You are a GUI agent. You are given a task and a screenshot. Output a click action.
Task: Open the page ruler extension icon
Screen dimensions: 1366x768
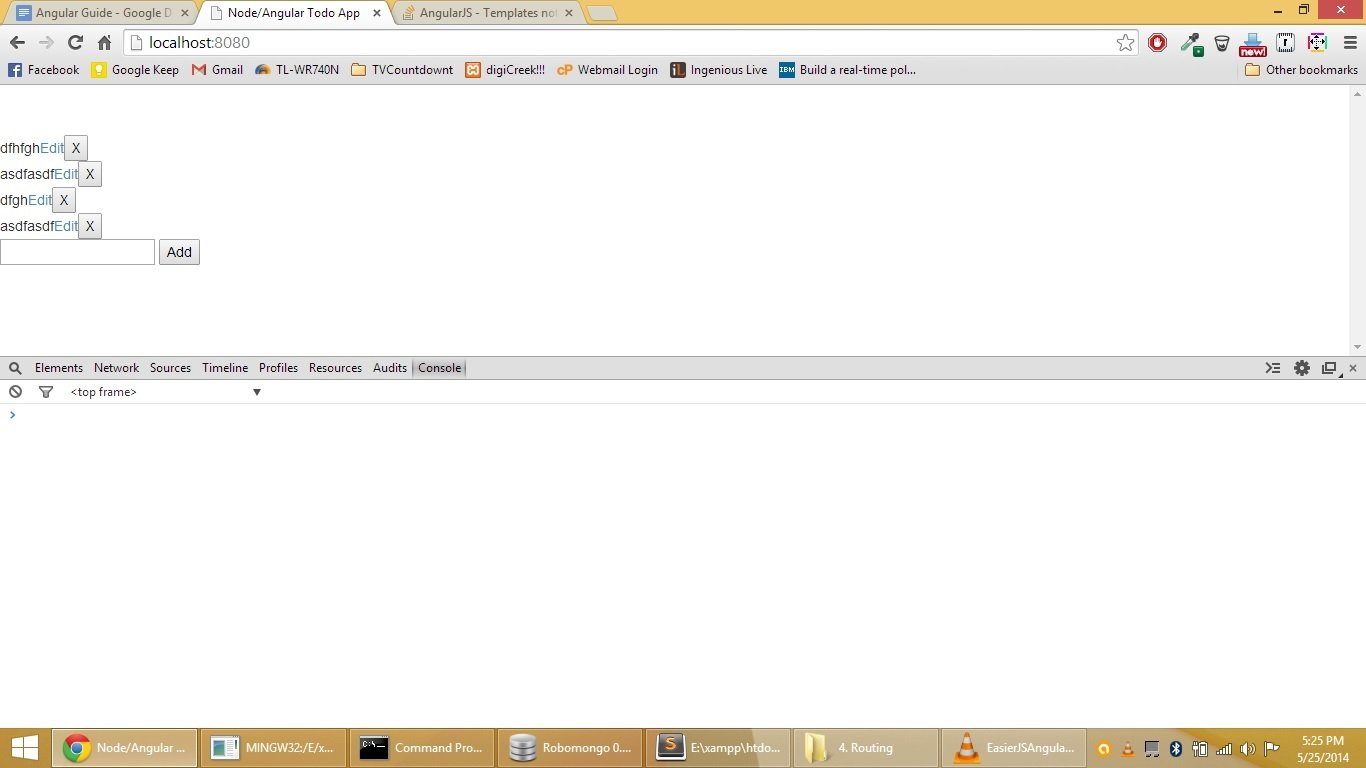tap(1286, 42)
